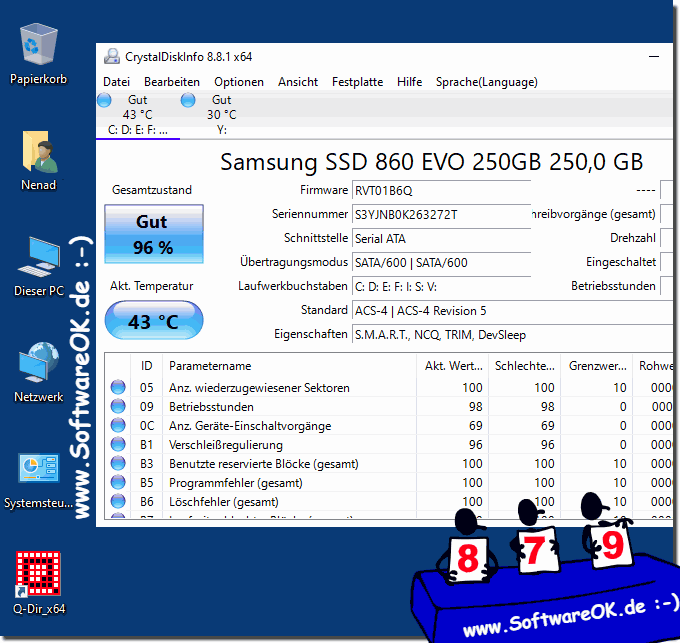Click the Akt. Temperatur label

pyautogui.click(x=151, y=286)
